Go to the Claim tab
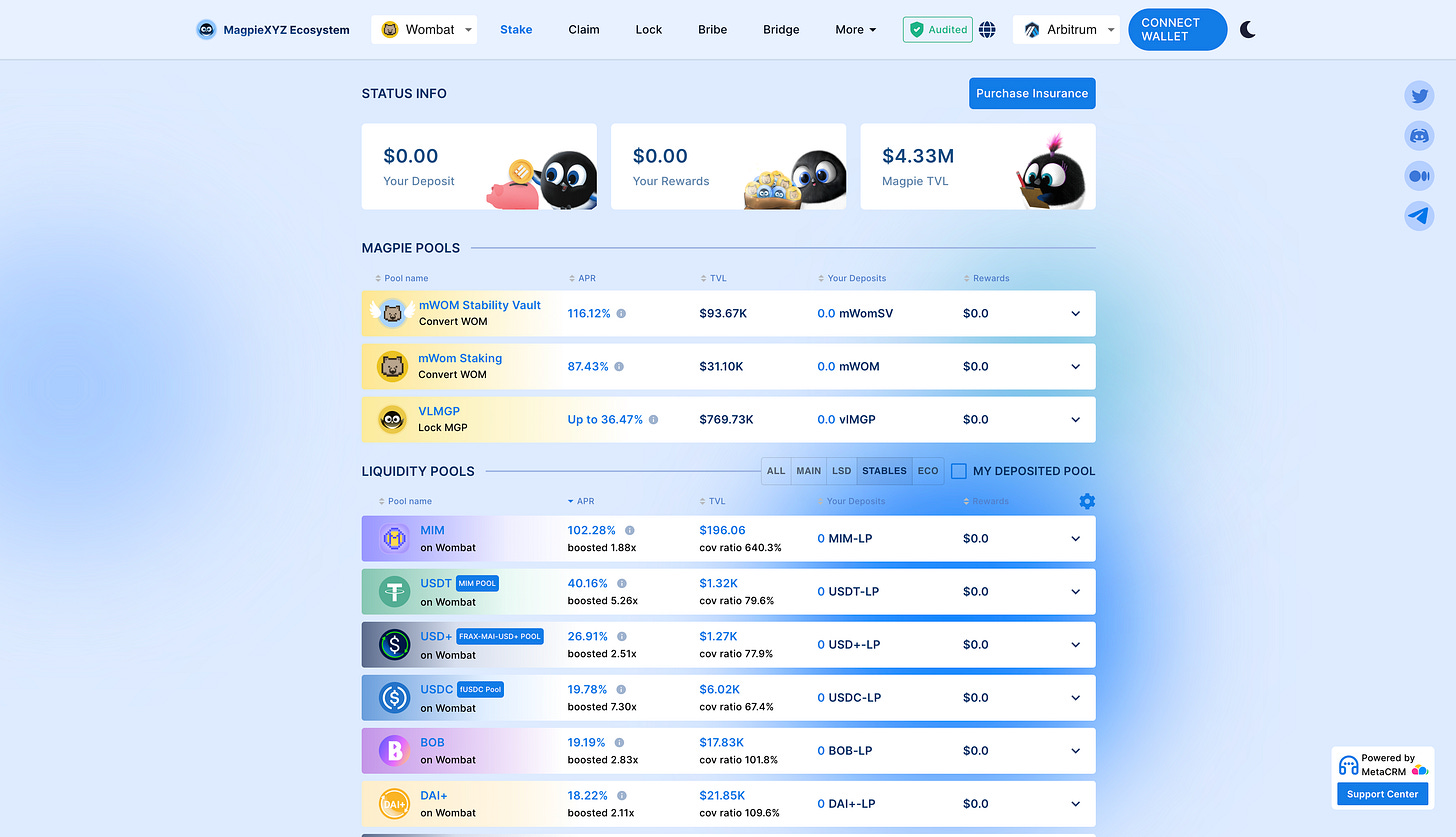The width and height of the screenshot is (1456, 837). [584, 30]
